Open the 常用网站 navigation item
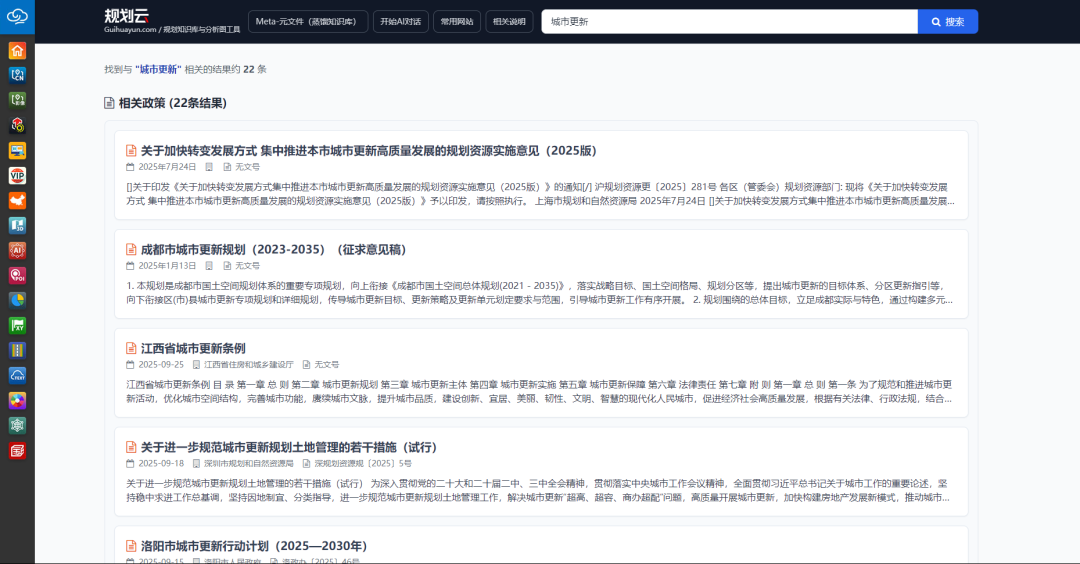This screenshot has width=1080, height=564. [x=457, y=21]
